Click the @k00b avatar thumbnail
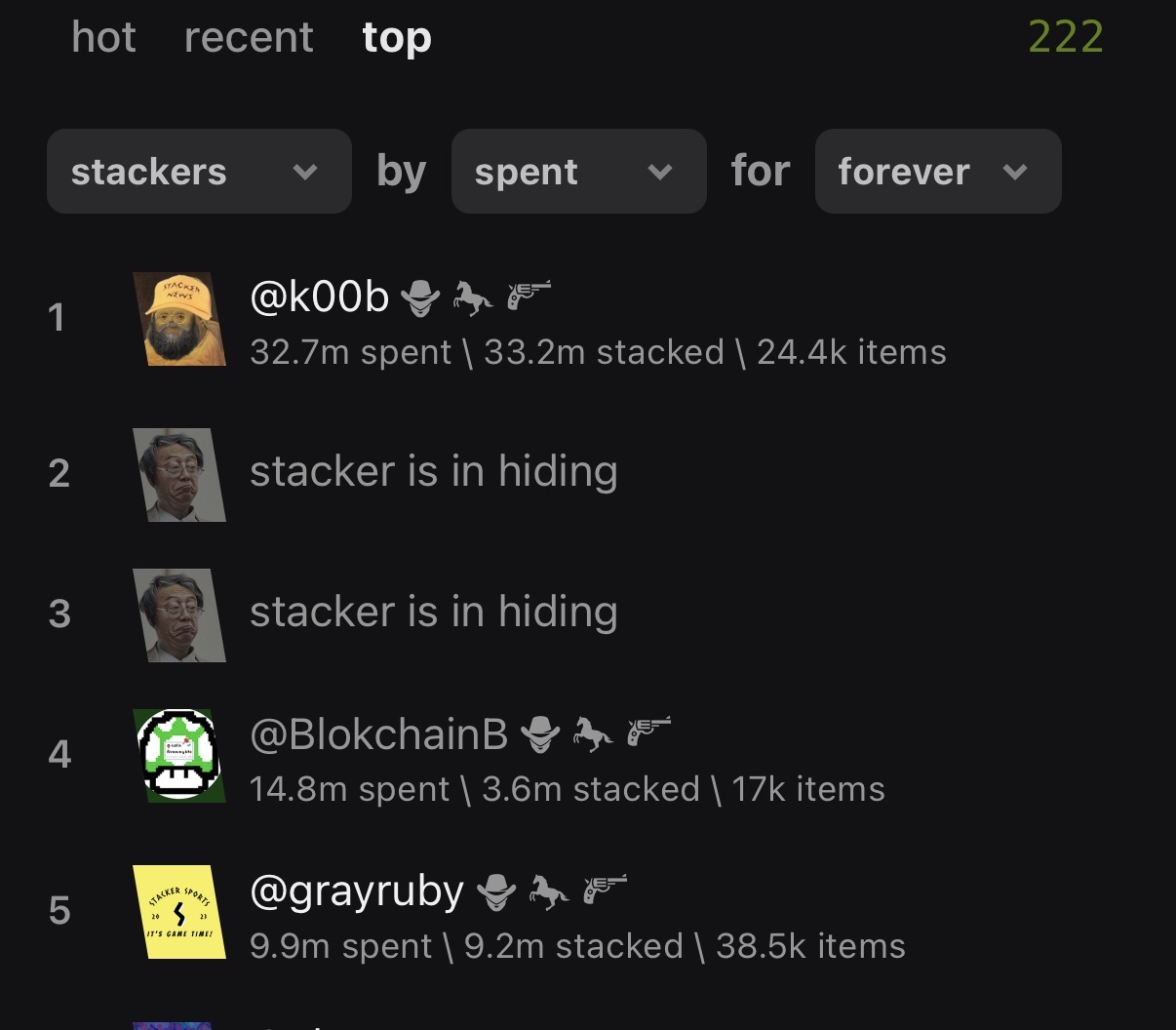Screen dimensions: 1176x1030 click(179, 319)
